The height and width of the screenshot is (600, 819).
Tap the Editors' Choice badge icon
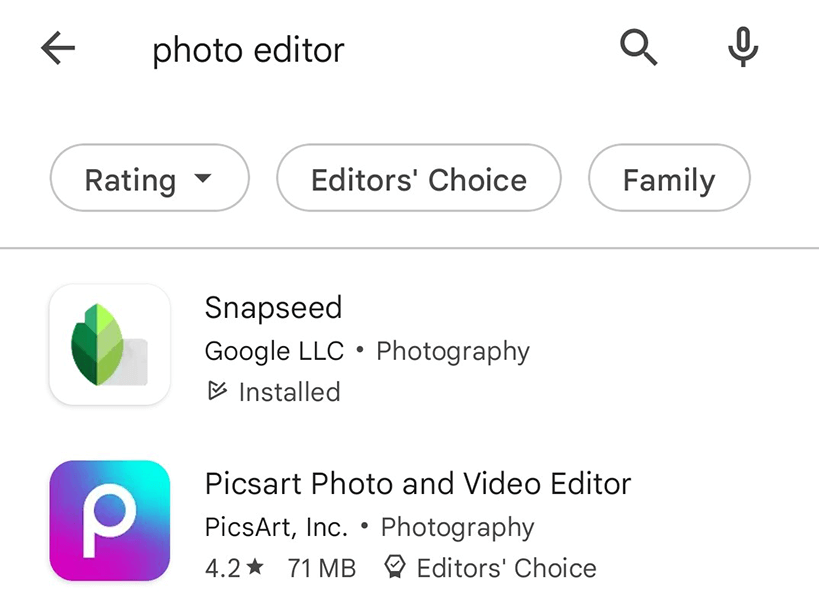coord(395,568)
